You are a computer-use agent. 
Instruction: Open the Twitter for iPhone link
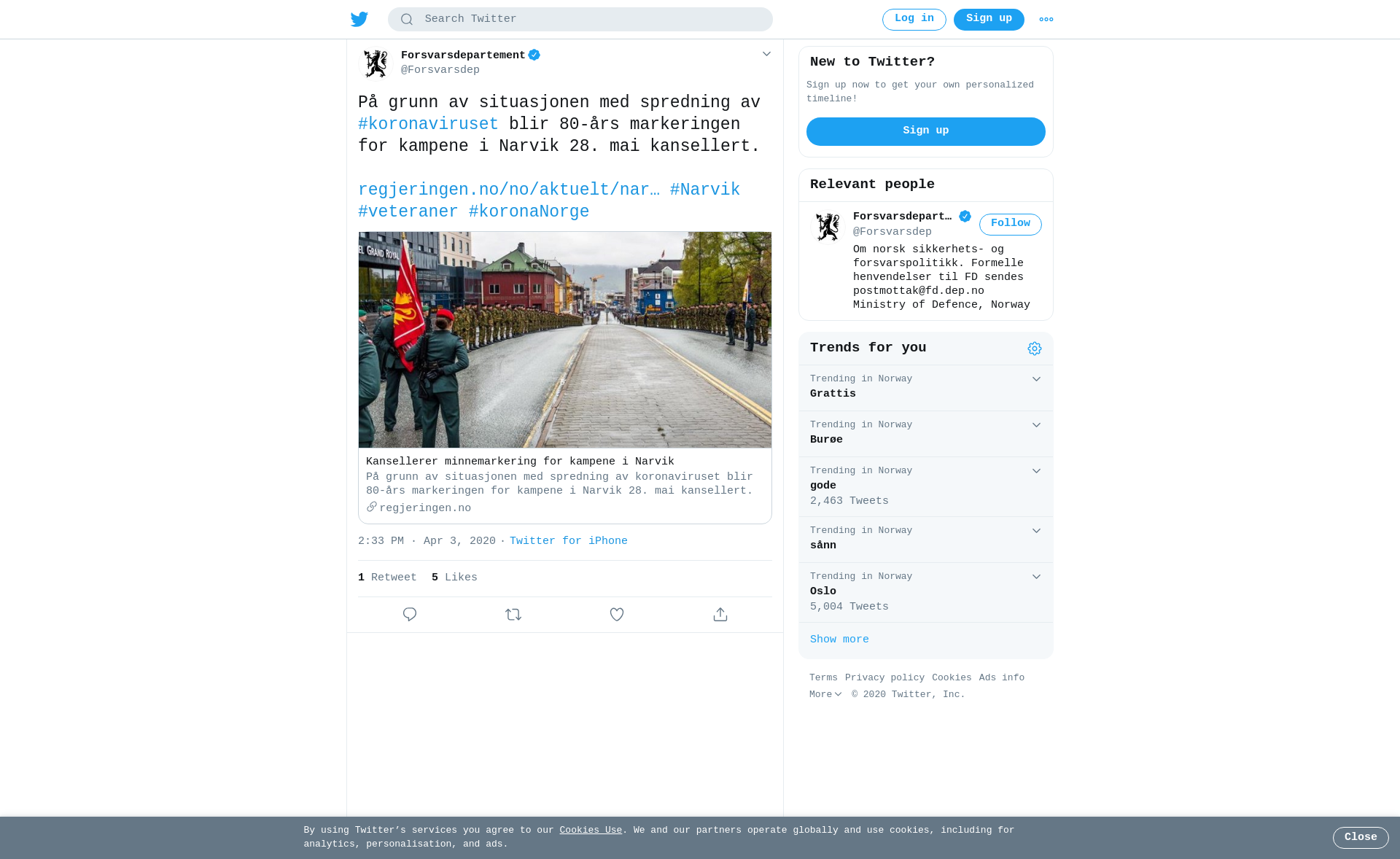click(x=569, y=541)
